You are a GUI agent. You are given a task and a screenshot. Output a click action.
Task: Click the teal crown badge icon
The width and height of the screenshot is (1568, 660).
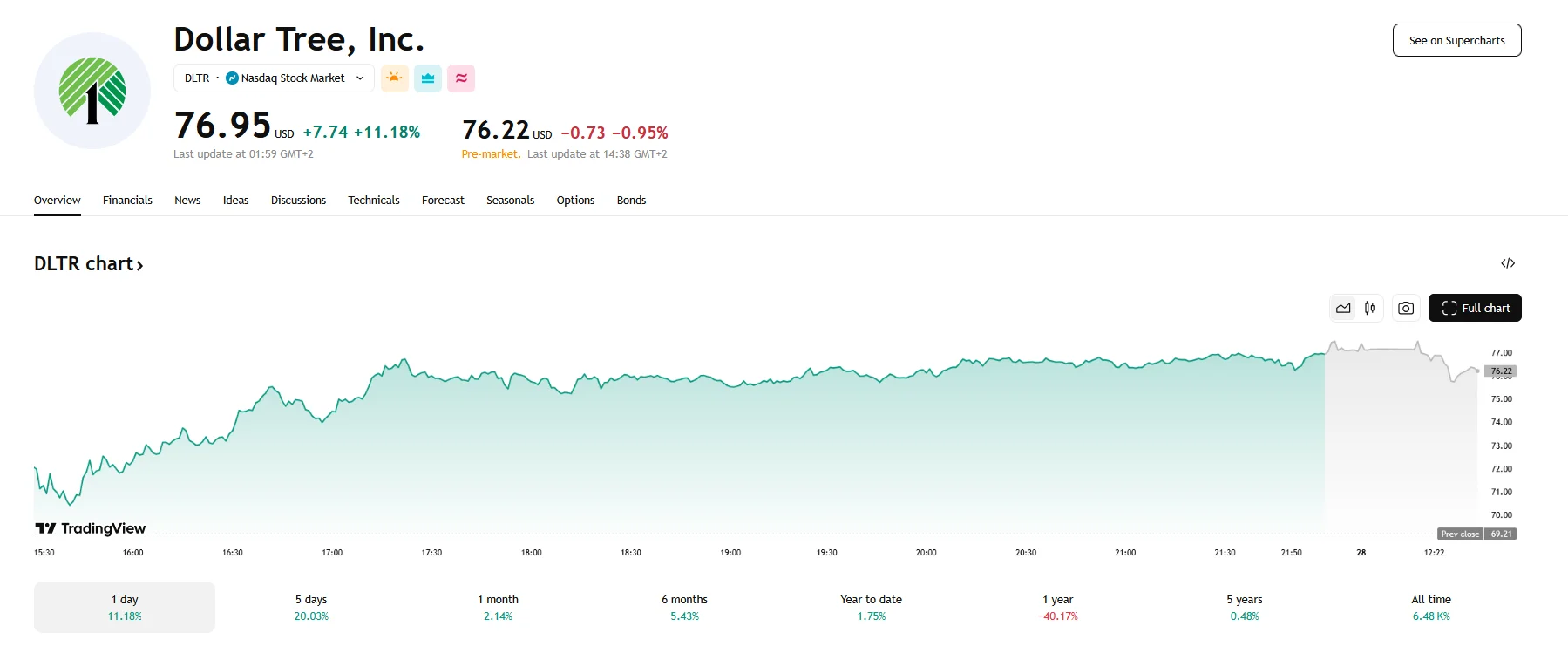point(427,78)
